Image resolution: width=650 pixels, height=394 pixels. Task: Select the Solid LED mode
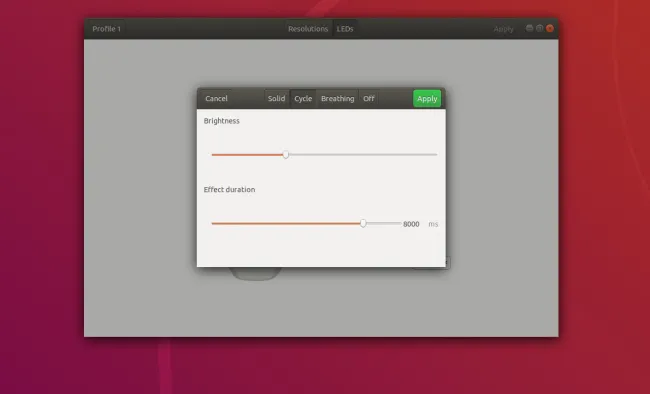[x=276, y=99]
